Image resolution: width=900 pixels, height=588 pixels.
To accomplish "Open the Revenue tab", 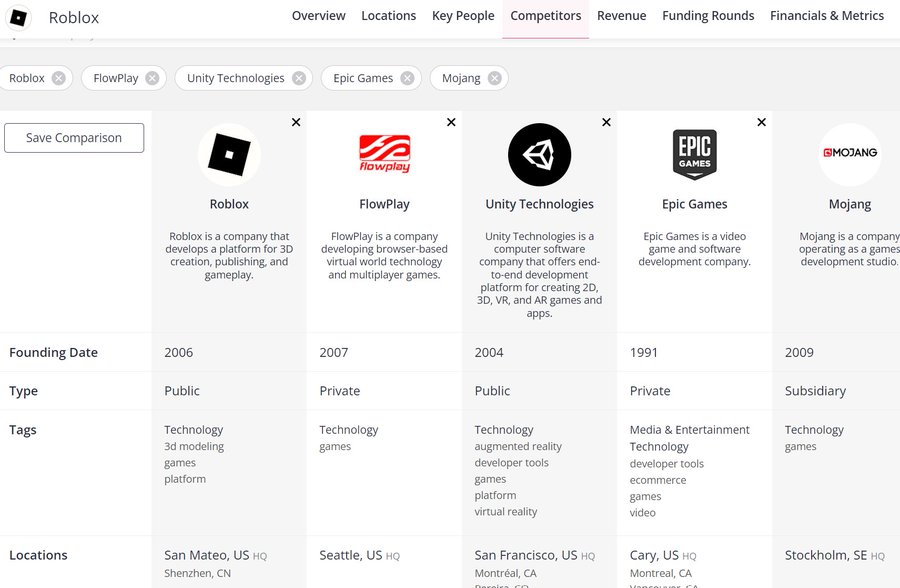I will click(622, 16).
